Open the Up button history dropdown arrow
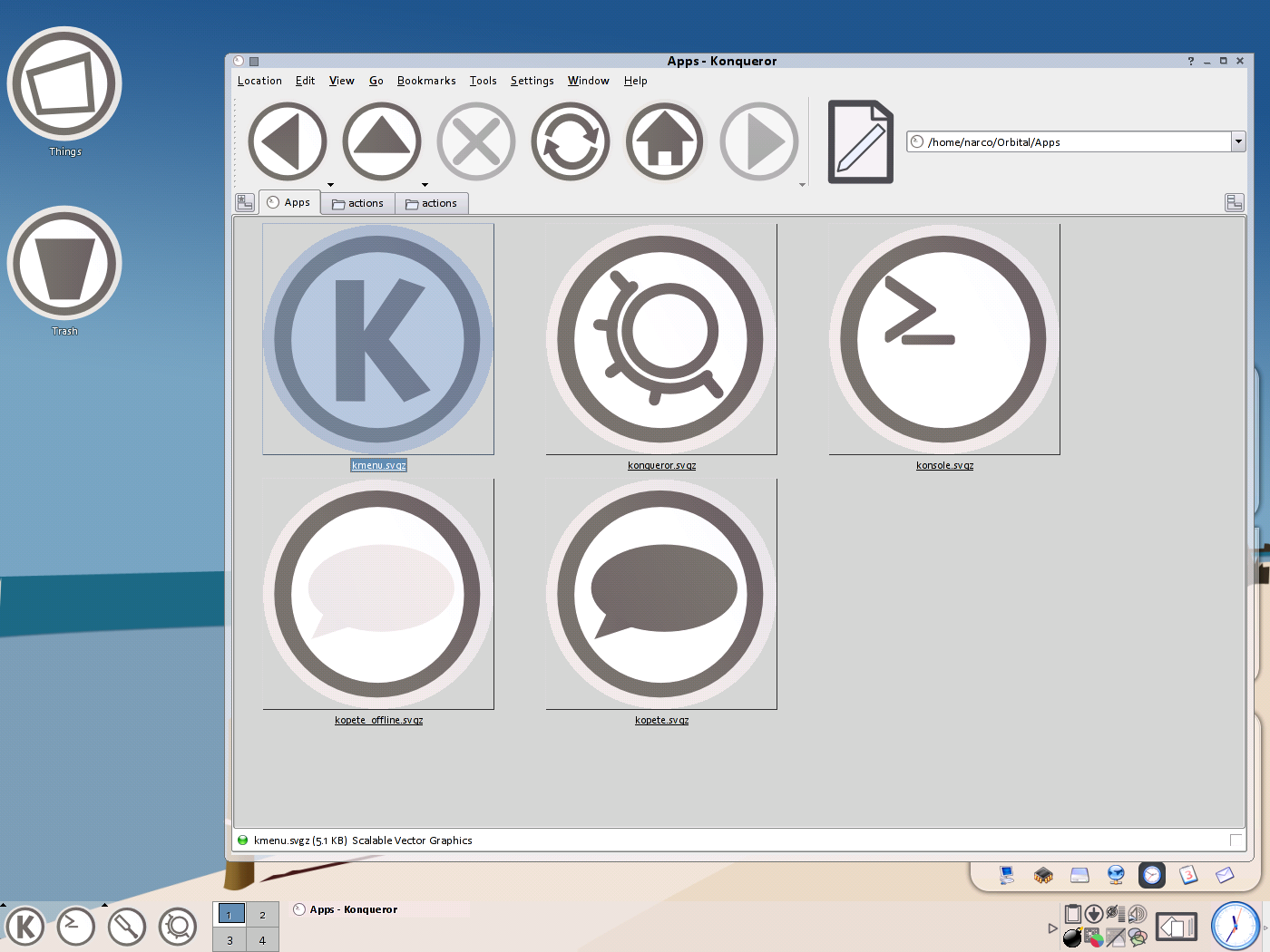 425,185
